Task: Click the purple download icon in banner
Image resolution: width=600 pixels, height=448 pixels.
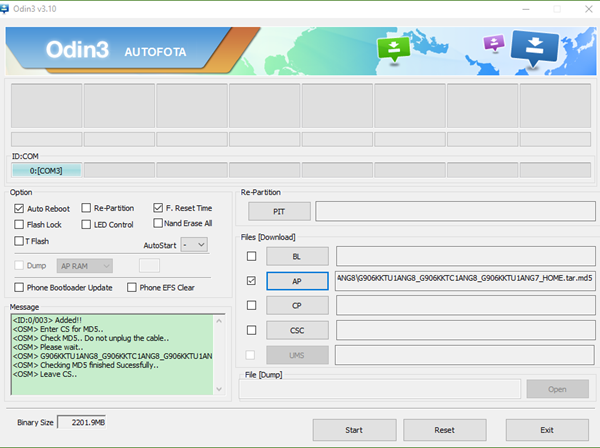Action: (494, 43)
